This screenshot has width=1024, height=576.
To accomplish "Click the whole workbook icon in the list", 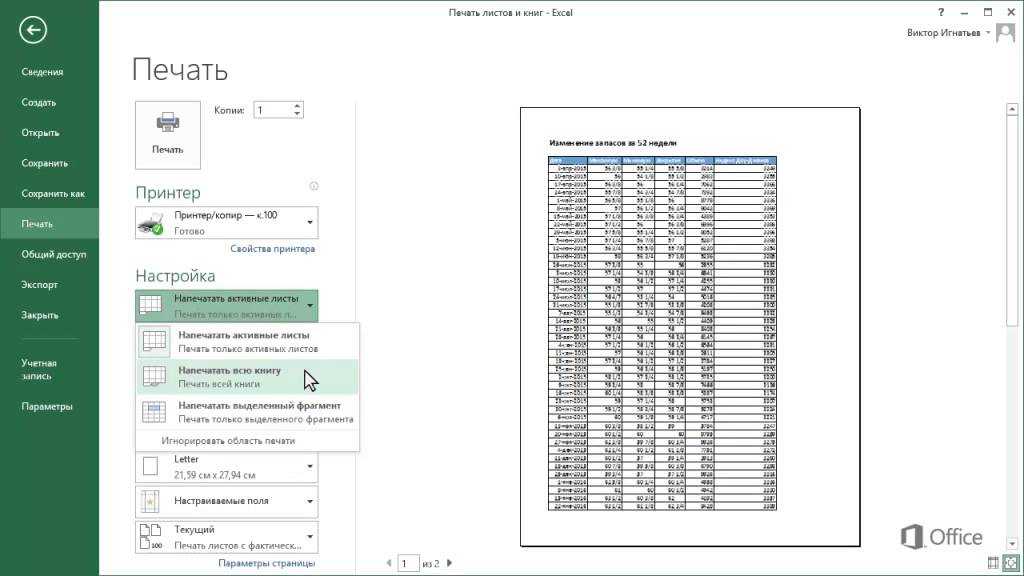I will (x=155, y=377).
